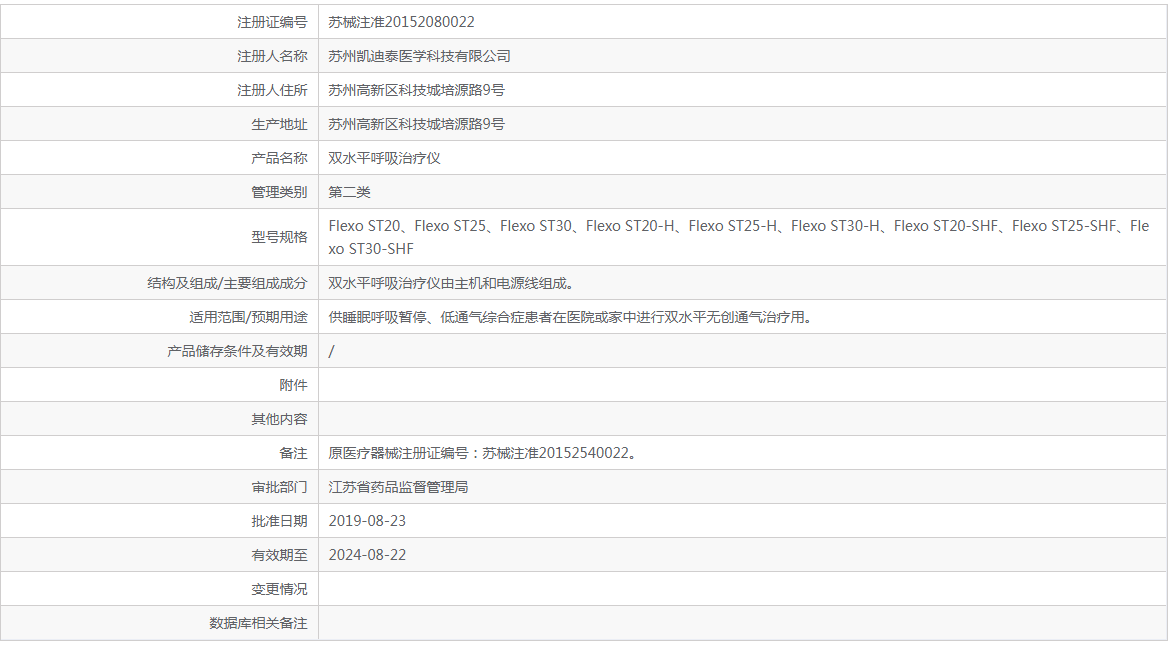Click the label 适用范围/预期用途
Image resolution: width=1173 pixels, height=650 pixels.
click(x=248, y=317)
